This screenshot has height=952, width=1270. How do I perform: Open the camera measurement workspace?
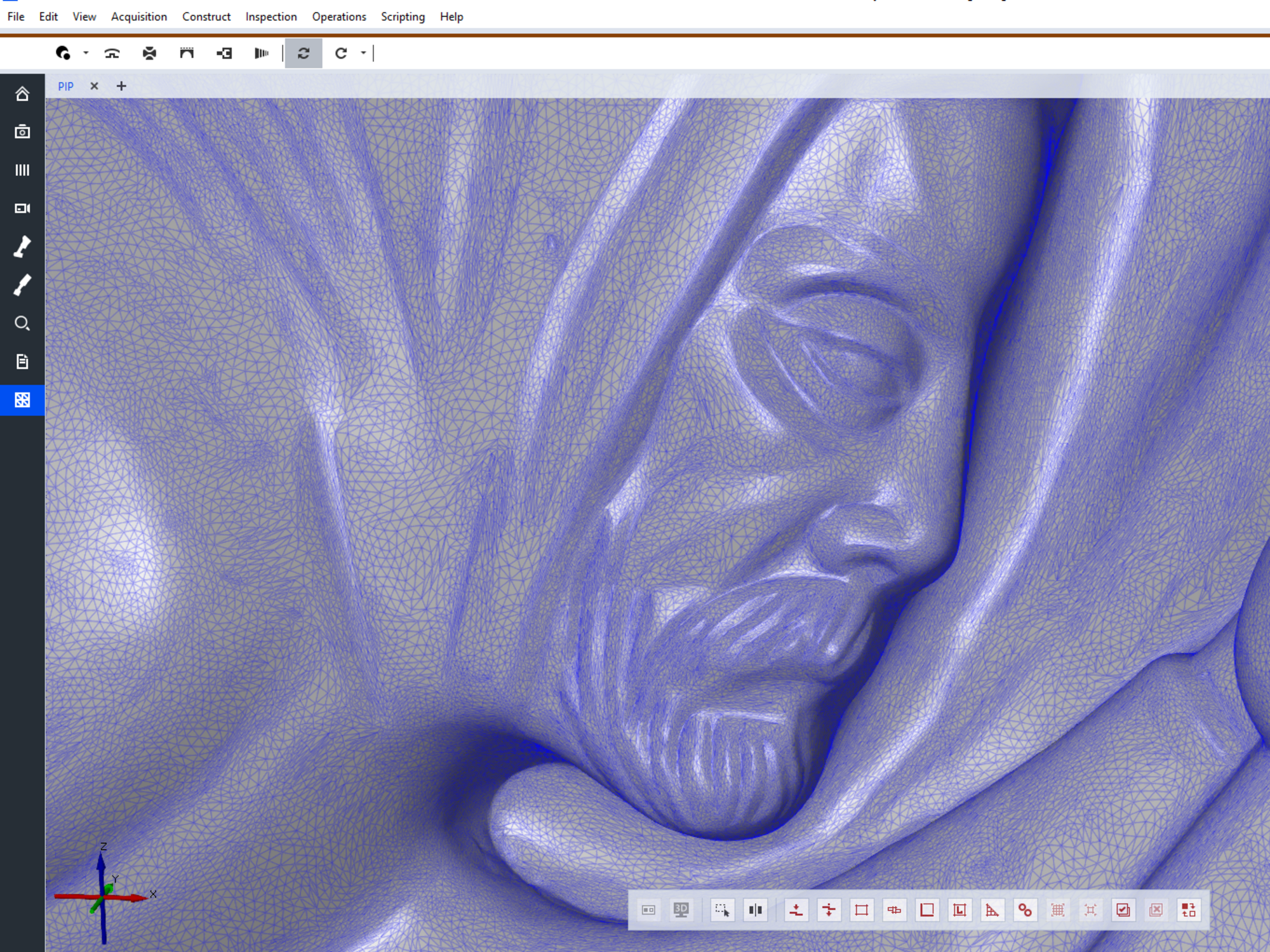coord(23,132)
